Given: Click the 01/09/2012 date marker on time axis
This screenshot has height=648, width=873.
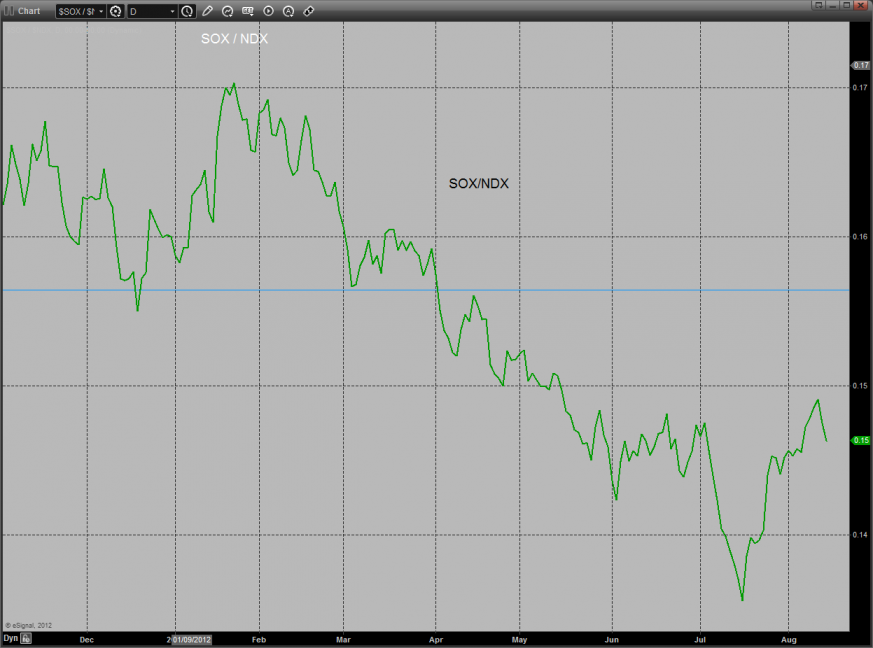Looking at the screenshot, I should click(190, 638).
